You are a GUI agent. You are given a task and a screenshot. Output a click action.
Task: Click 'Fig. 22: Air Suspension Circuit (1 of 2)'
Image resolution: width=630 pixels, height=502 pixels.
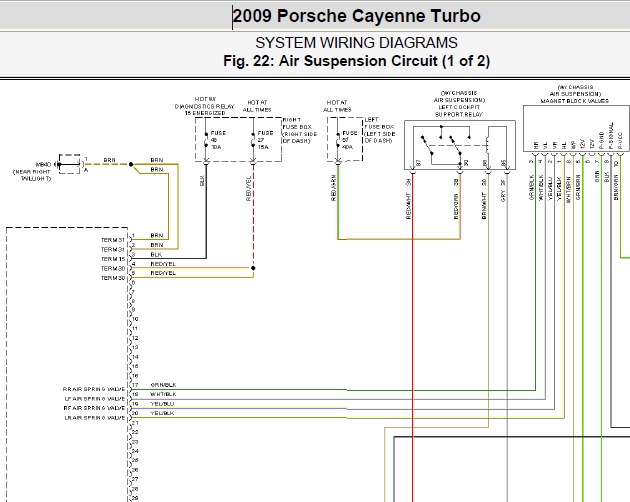point(356,61)
